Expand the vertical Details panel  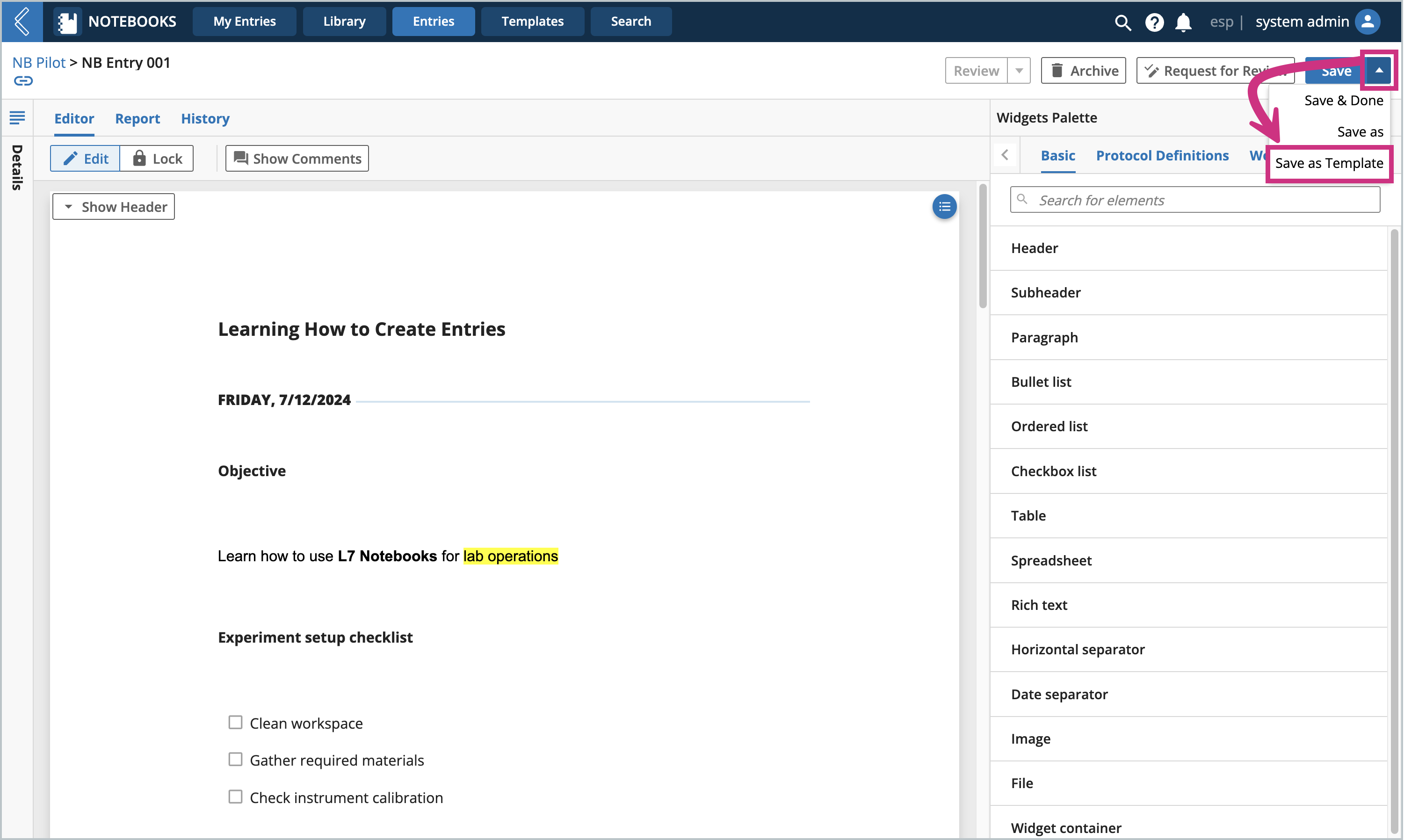[x=17, y=167]
